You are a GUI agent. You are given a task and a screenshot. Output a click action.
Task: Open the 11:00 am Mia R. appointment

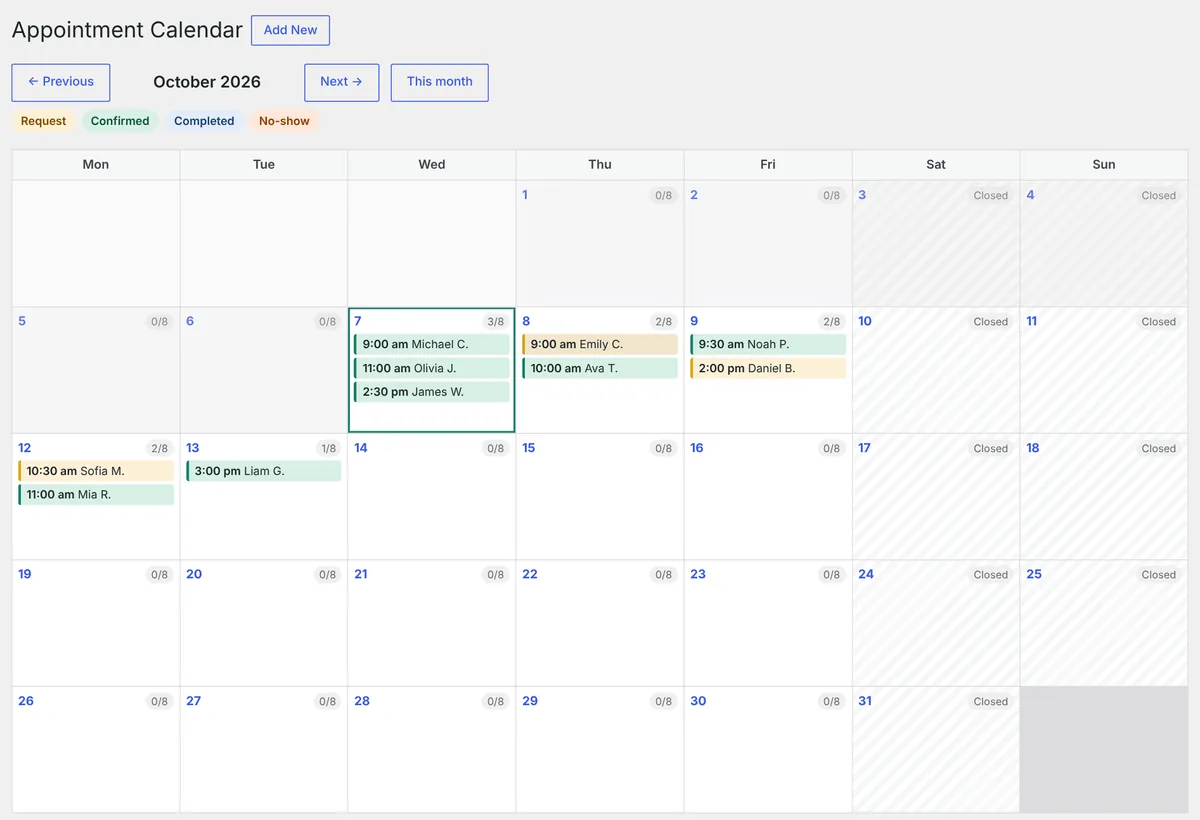tap(96, 495)
